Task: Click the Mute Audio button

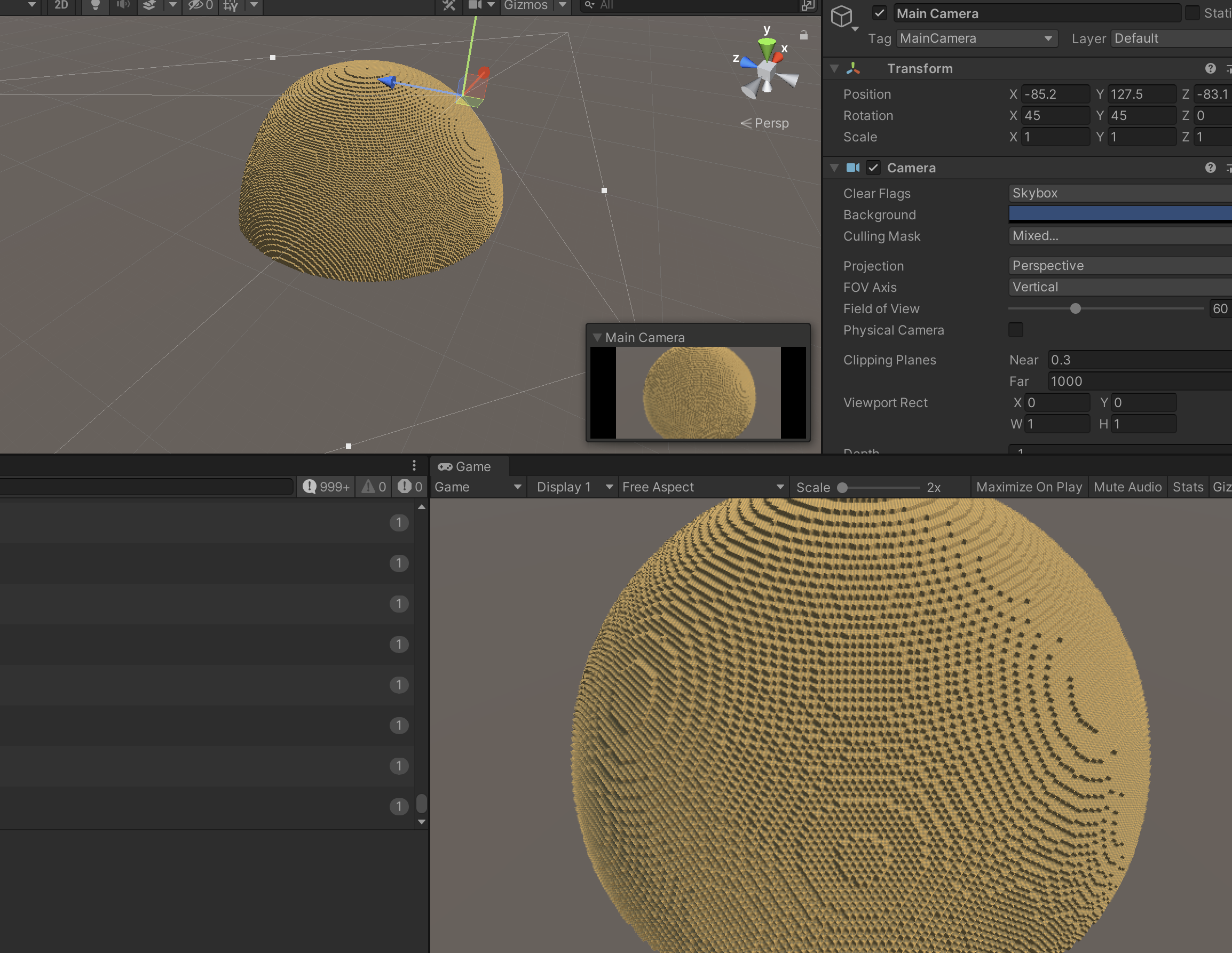Action: coord(1127,487)
